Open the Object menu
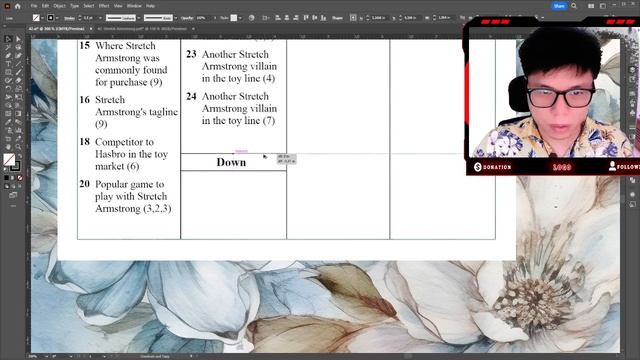 pos(60,6)
